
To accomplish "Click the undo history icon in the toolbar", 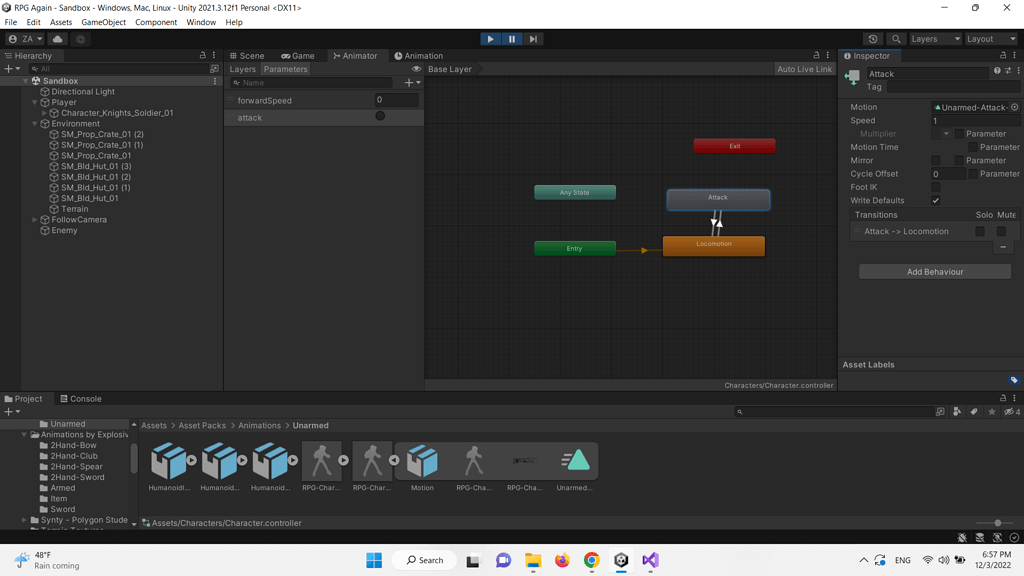I will (x=873, y=38).
